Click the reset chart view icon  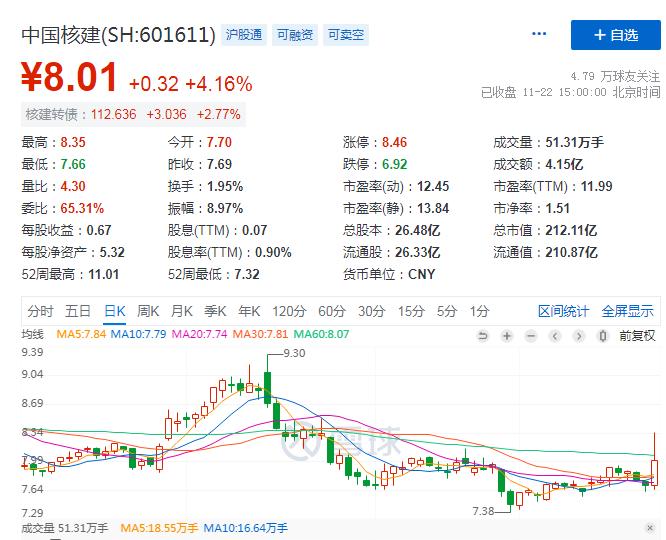[483, 336]
